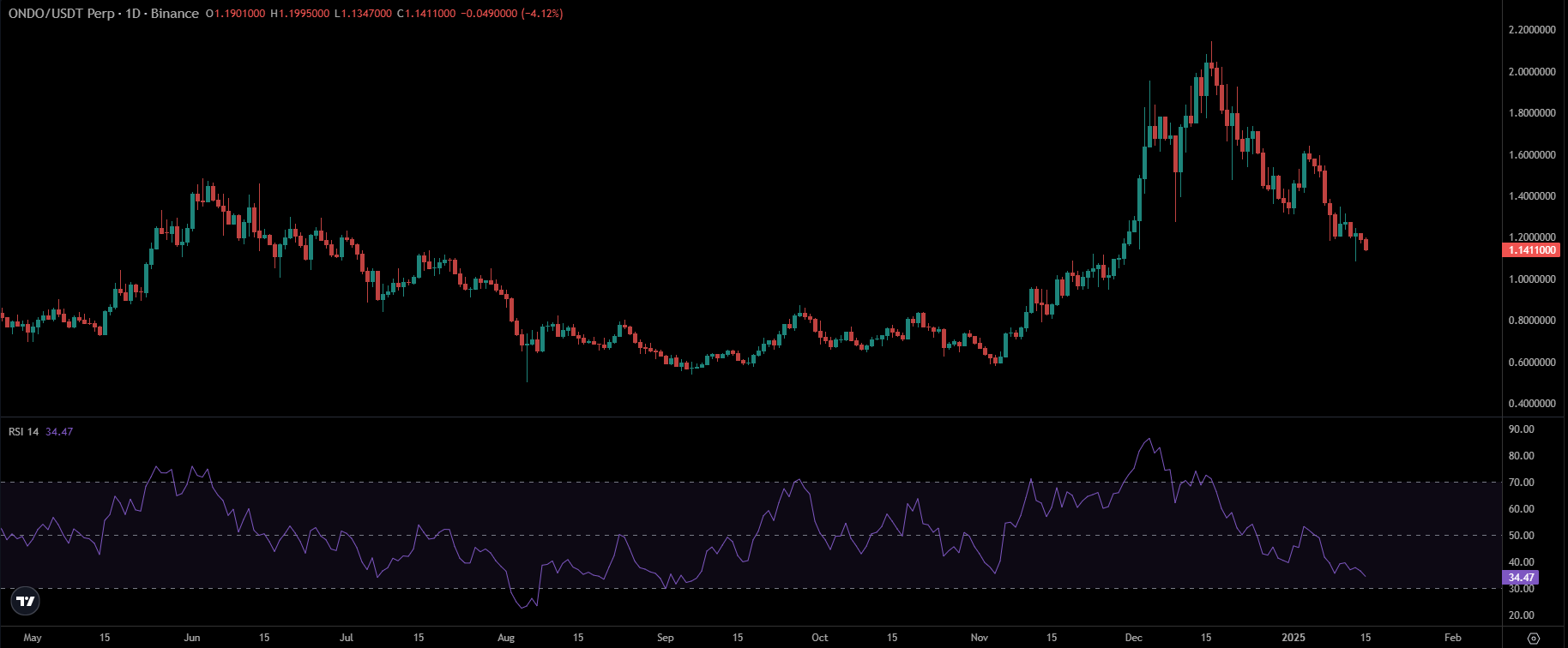Viewport: 1568px width, 648px height.
Task: Click the RSI 70.00 scale label
Action: click(x=1522, y=483)
